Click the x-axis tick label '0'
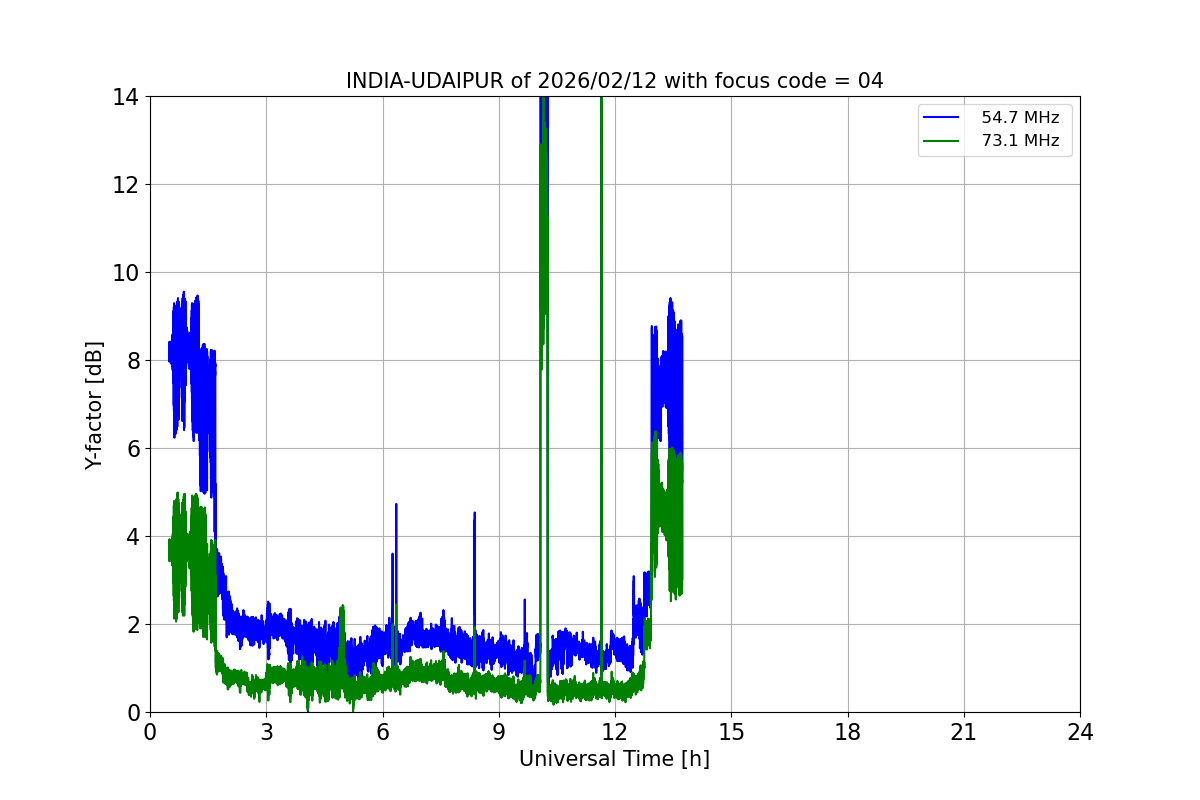The image size is (1200, 800). click(150, 732)
